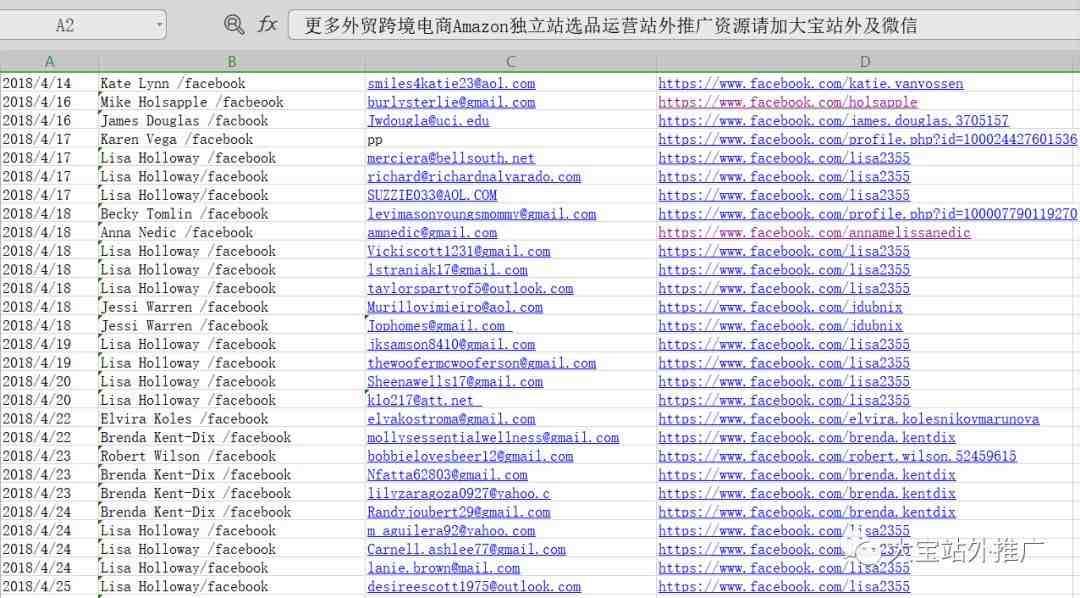Select the cell 'Anna Nedic /facebook'
The width and height of the screenshot is (1080, 598).
tap(231, 232)
